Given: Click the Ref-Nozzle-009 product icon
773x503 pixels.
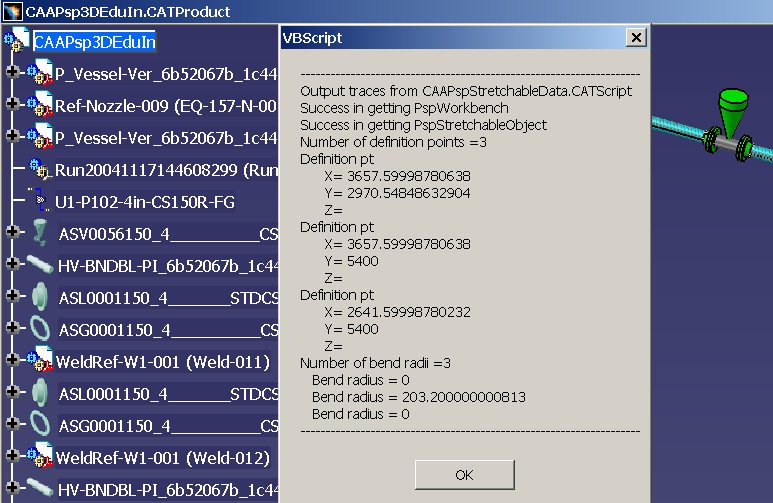Looking at the screenshot, I should tap(40, 104).
